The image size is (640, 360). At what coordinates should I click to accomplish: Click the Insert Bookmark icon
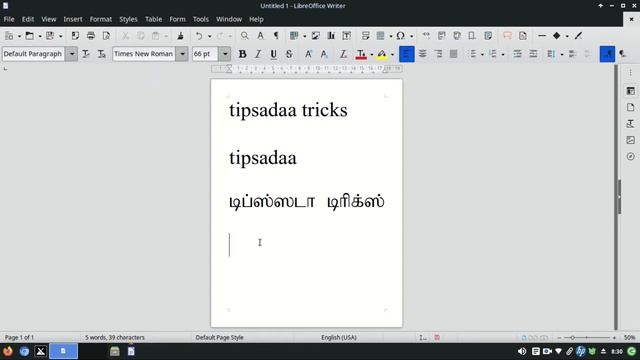pos(472,36)
